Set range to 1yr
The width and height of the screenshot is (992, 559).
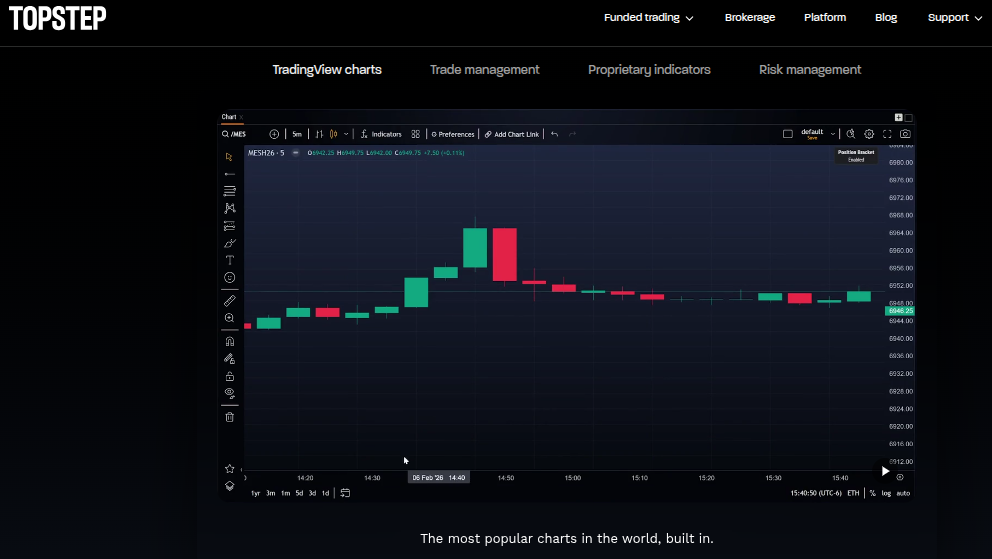[256, 493]
